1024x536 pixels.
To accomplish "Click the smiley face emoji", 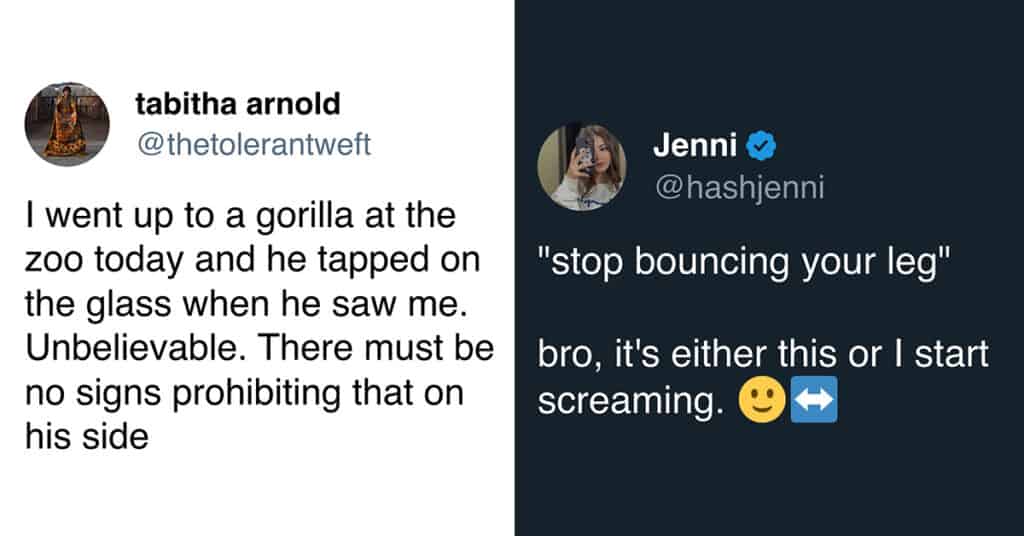I will [756, 402].
